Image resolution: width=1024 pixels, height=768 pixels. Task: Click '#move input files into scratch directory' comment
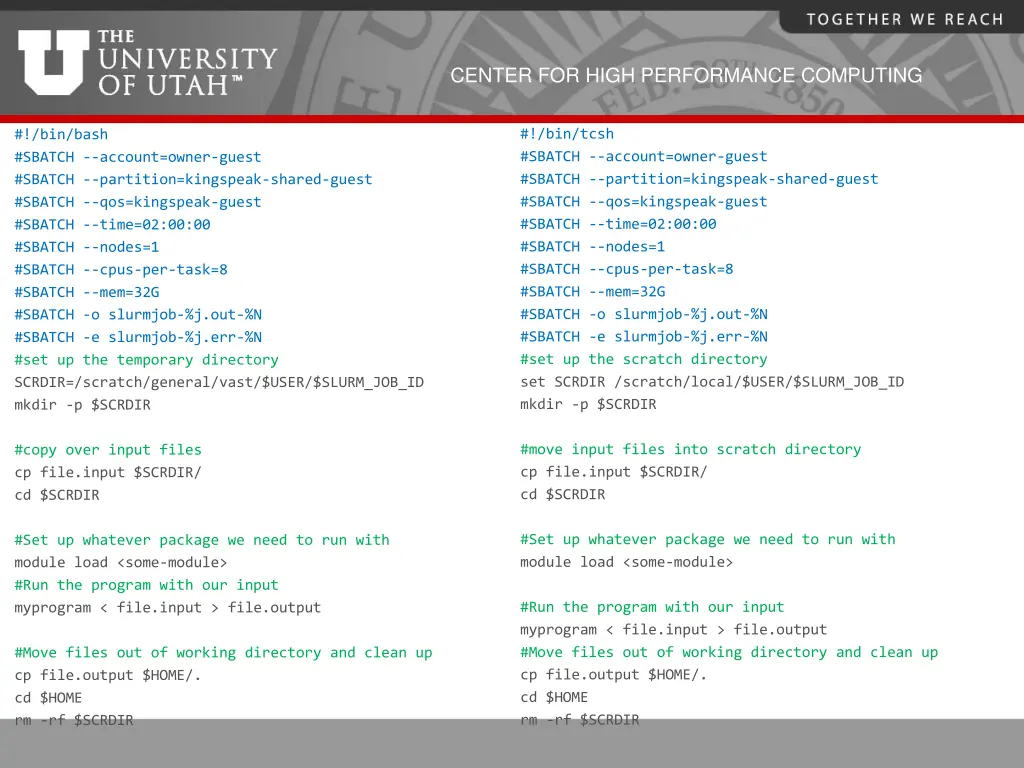pyautogui.click(x=690, y=449)
